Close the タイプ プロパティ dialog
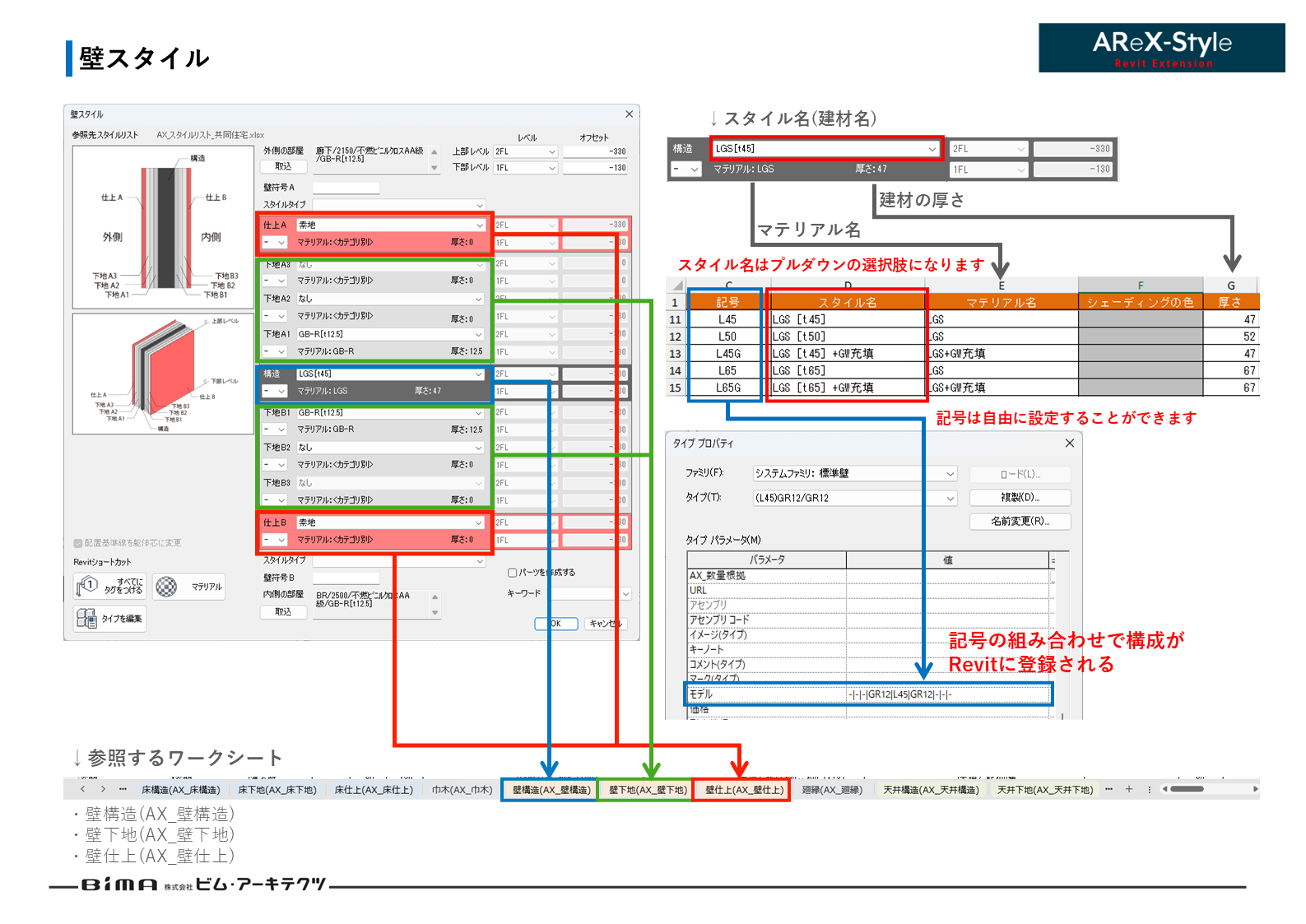This screenshot has height=924, width=1306. 1070,443
